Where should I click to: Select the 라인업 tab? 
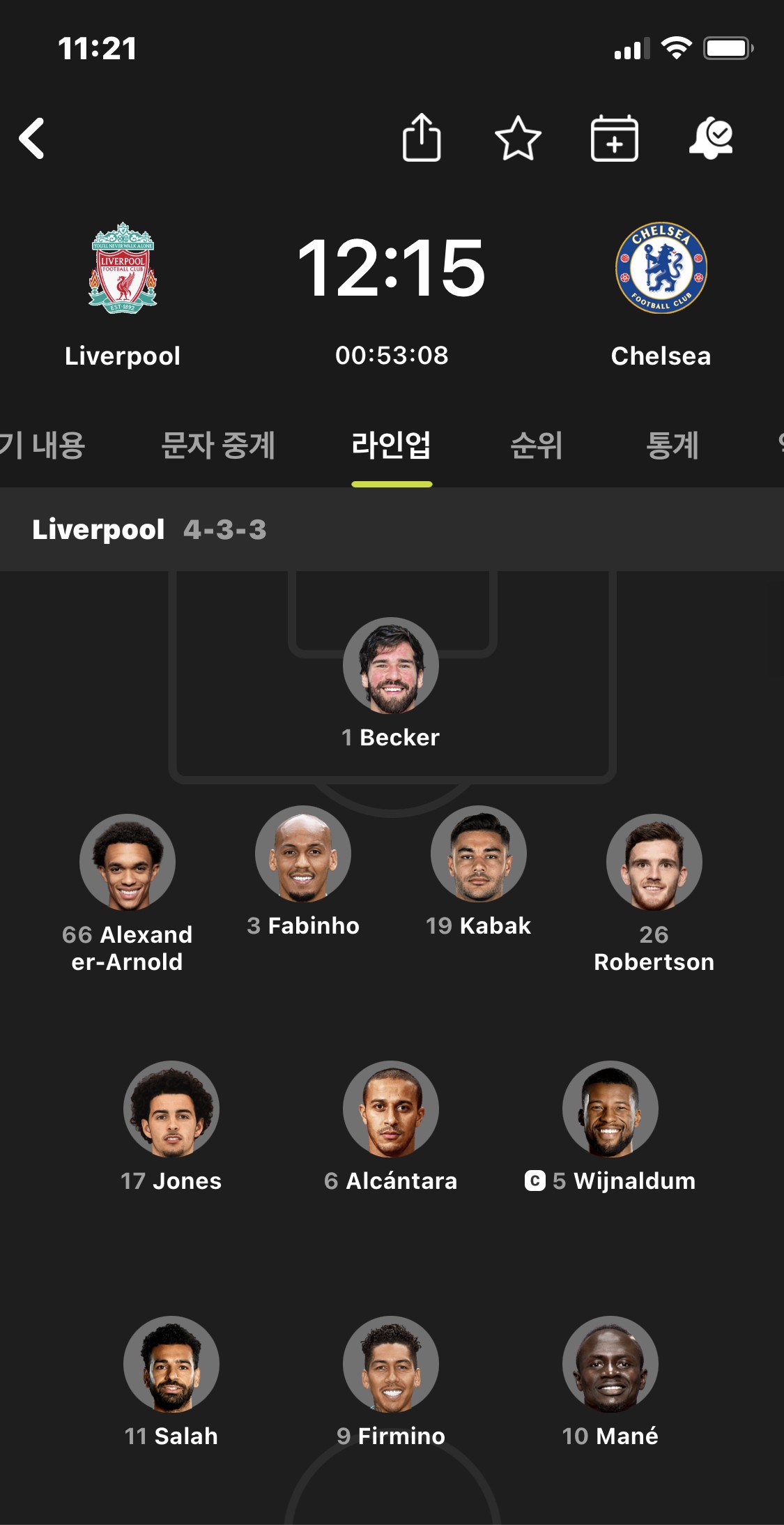click(391, 445)
